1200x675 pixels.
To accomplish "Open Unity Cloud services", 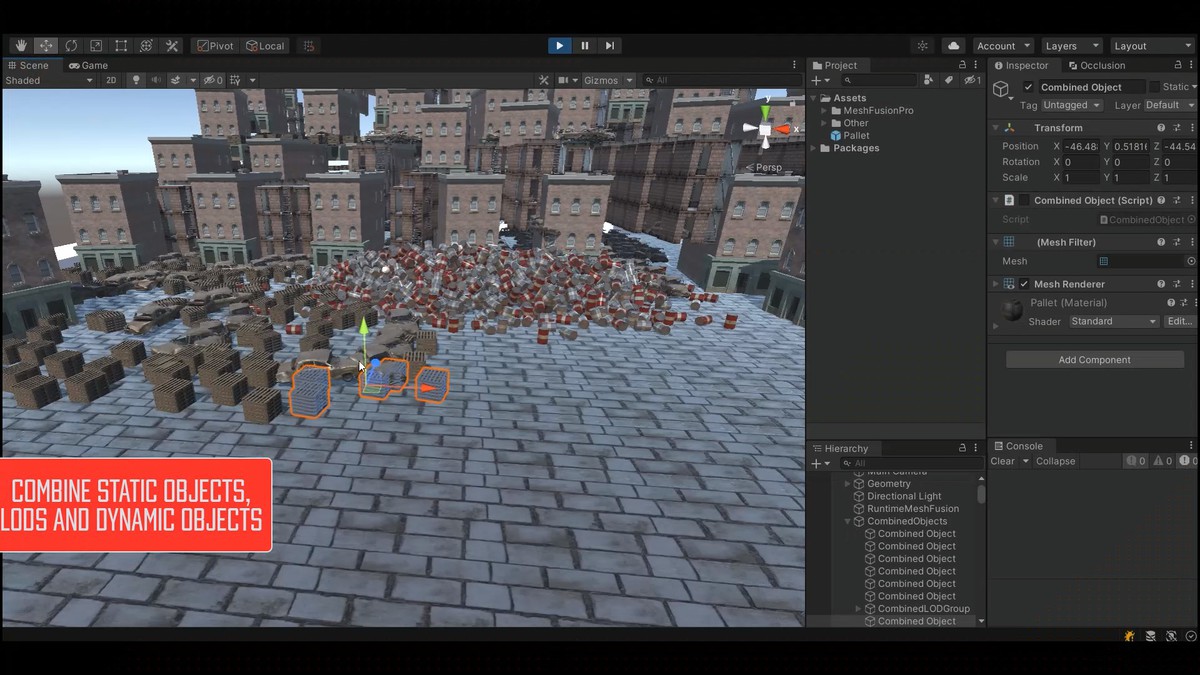I will tap(954, 46).
